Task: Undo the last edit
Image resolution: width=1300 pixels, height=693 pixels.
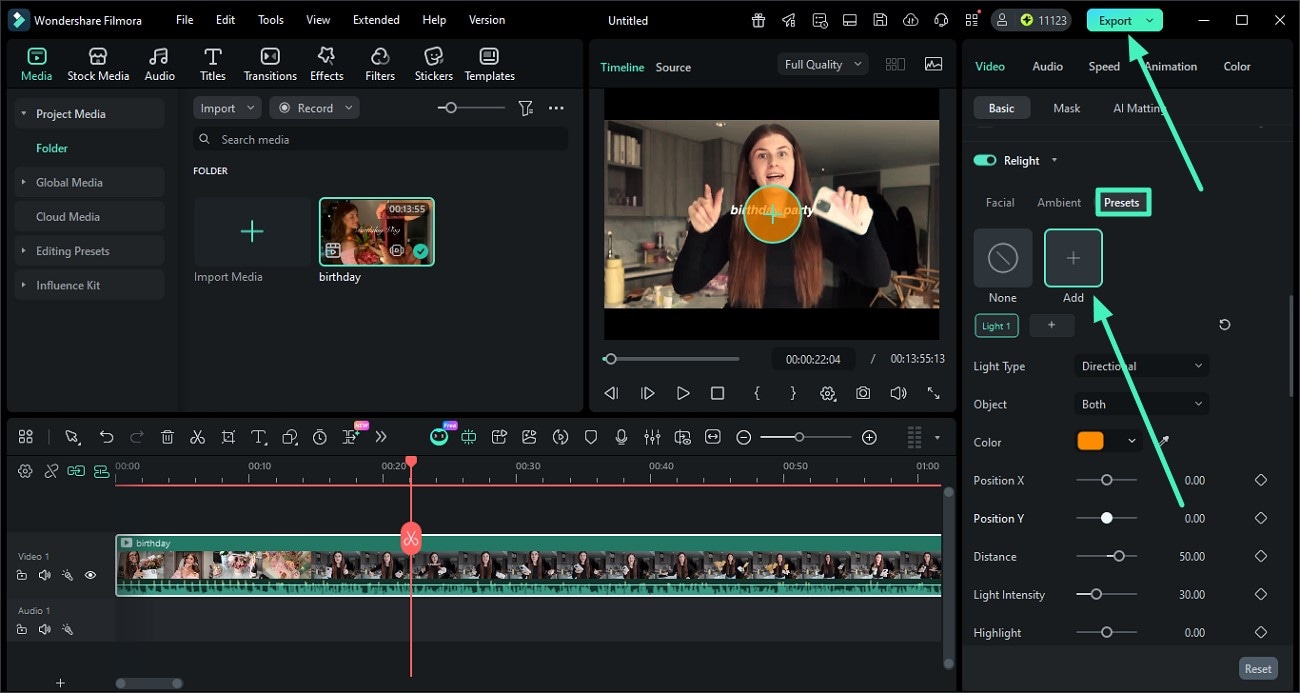Action: coord(106,437)
